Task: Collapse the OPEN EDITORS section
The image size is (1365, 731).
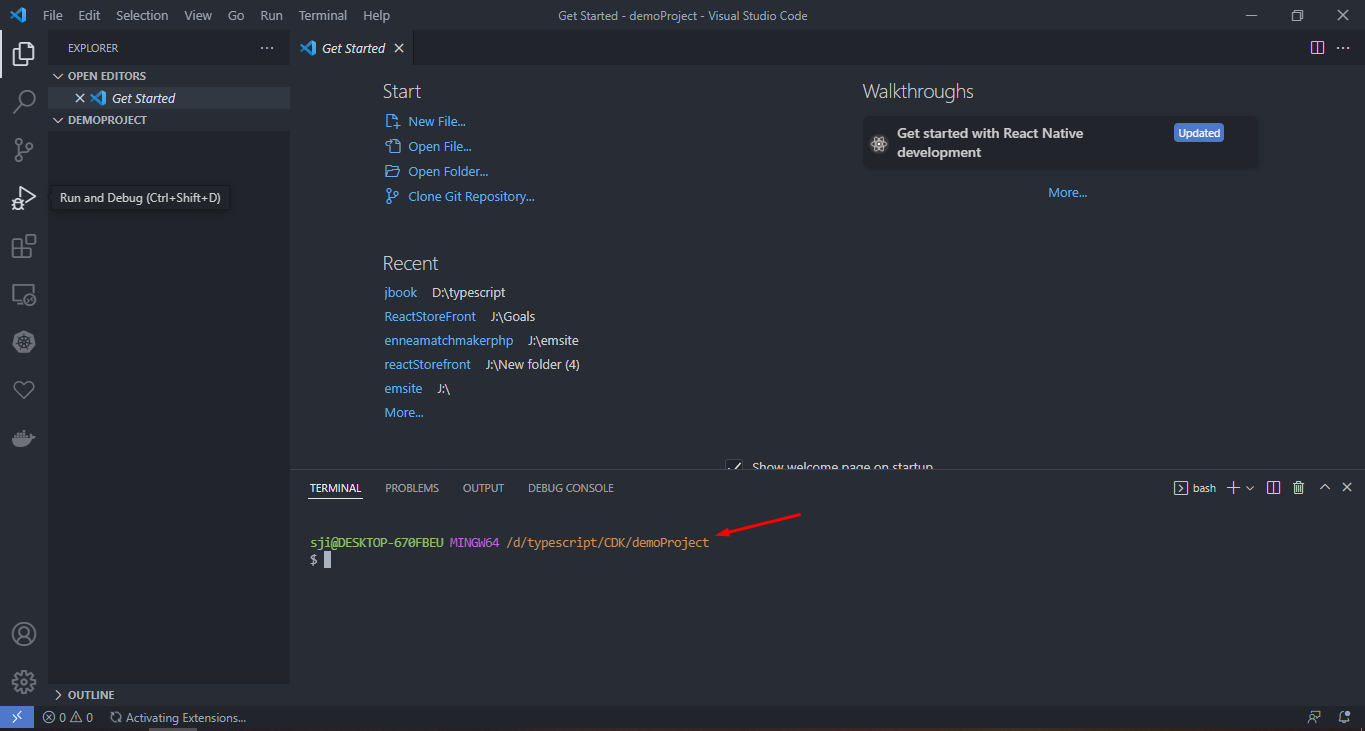Action: pos(104,75)
